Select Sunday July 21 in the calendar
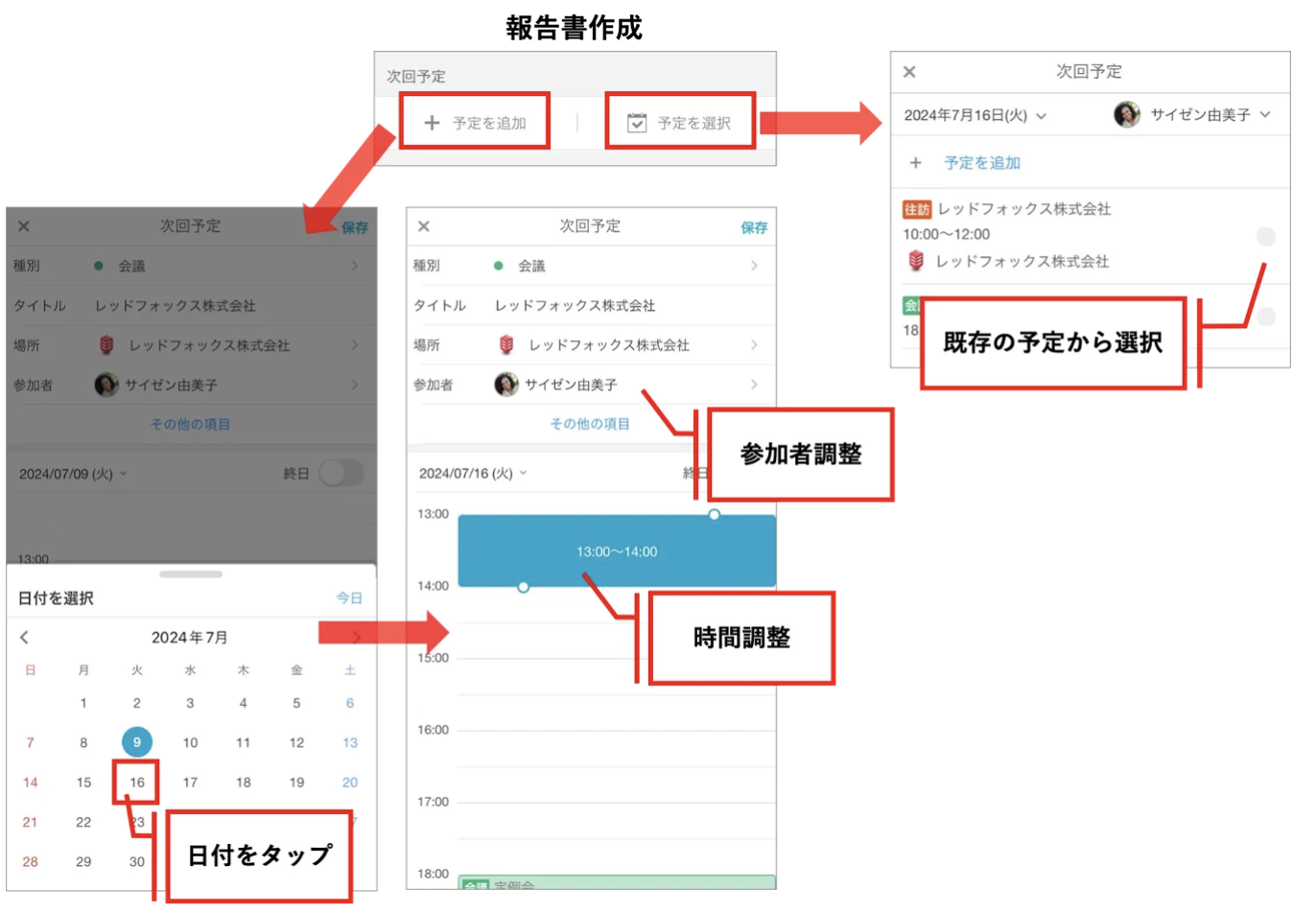This screenshot has width=1316, height=913. (x=31, y=822)
